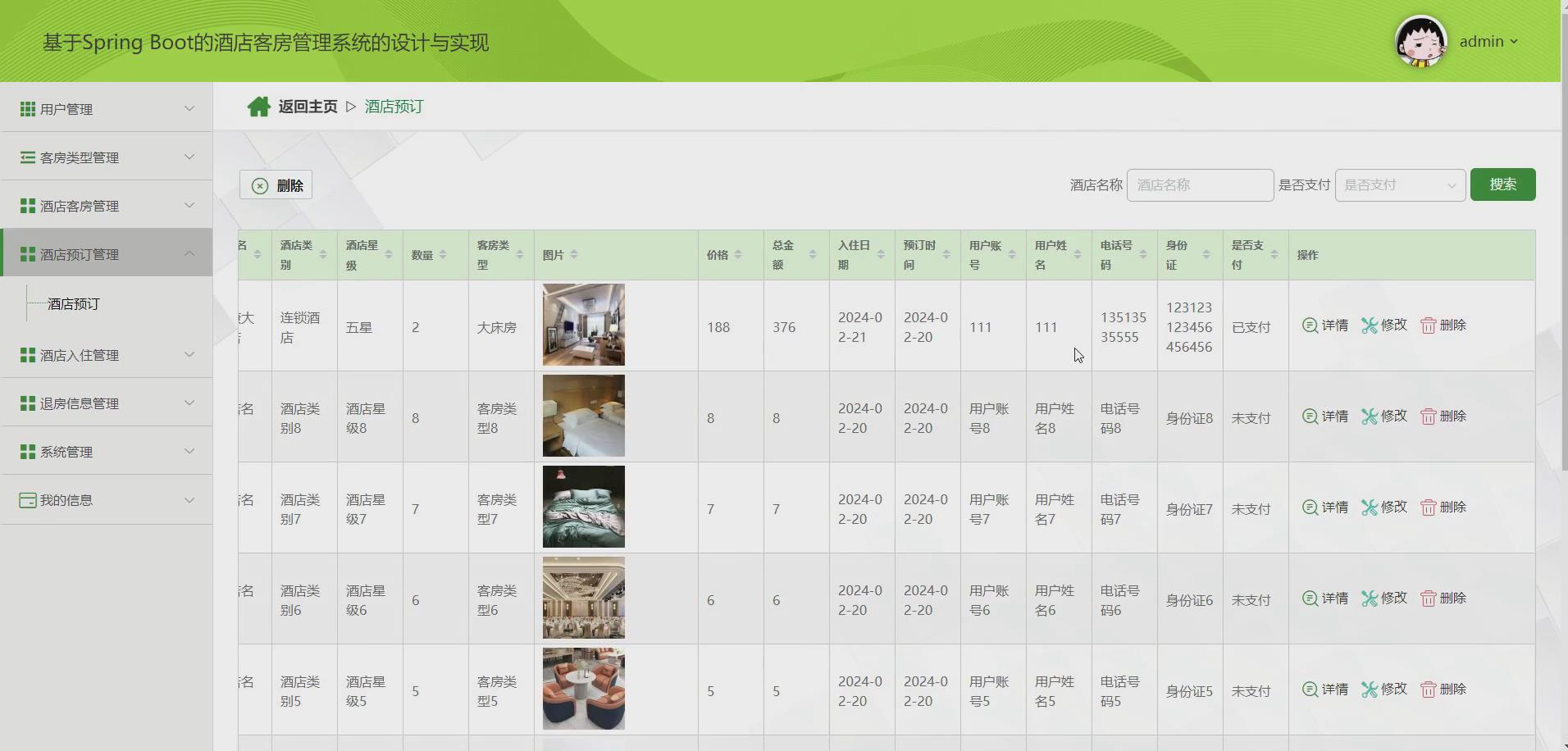Go back via 返回主页 link
The image size is (1568, 751).
[x=308, y=107]
